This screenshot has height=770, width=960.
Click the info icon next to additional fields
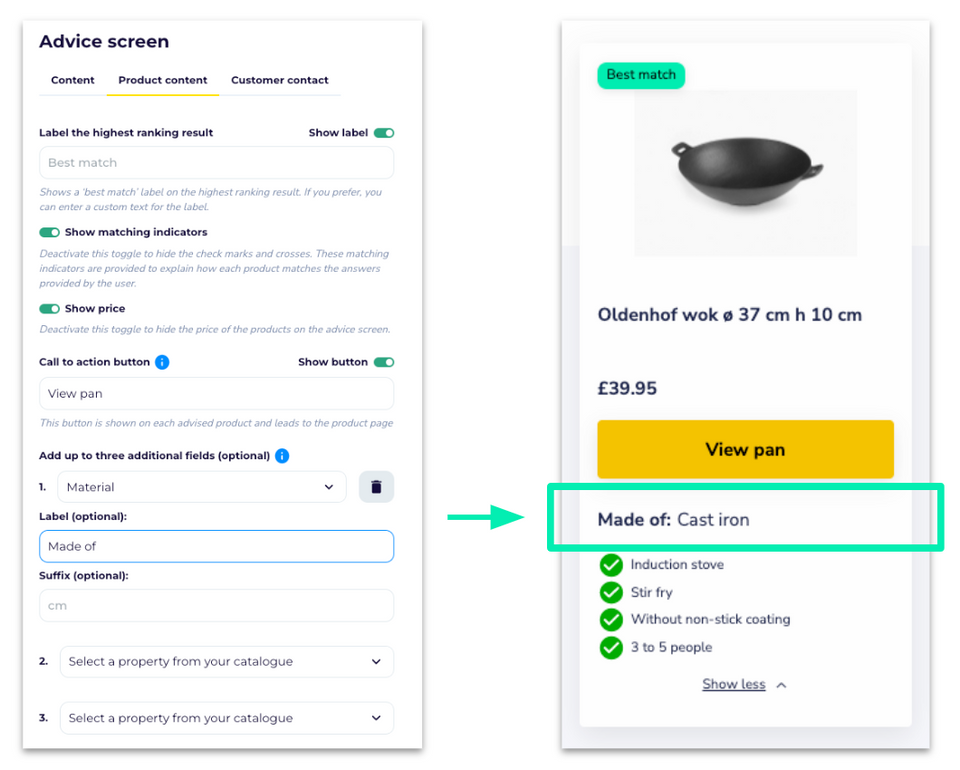(282, 456)
